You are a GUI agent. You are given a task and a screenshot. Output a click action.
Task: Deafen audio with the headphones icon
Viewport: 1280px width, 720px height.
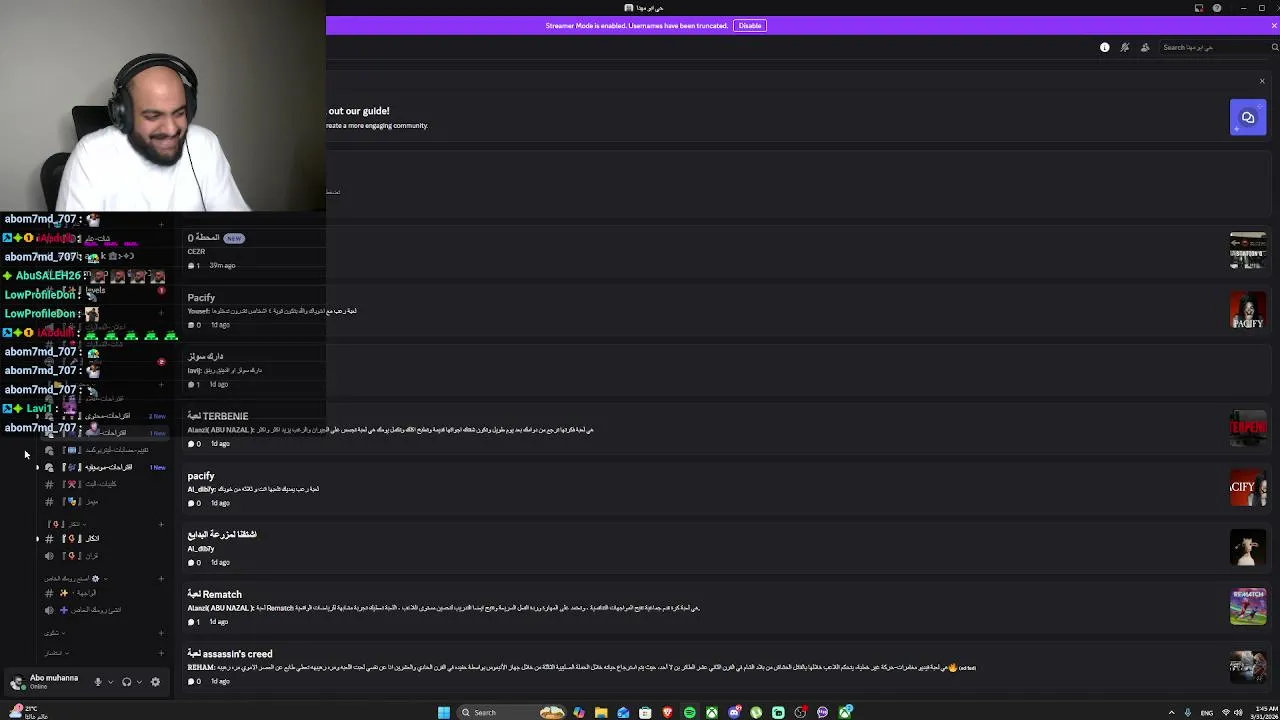click(x=126, y=682)
